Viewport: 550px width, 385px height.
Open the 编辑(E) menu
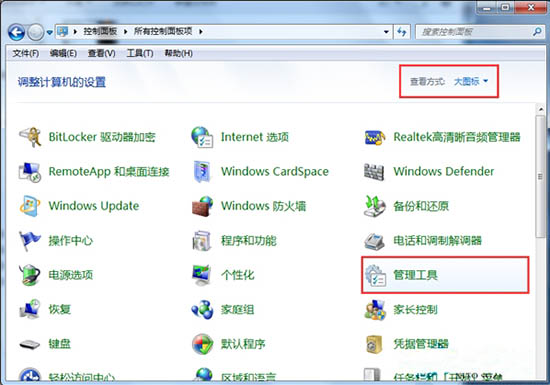(63, 53)
